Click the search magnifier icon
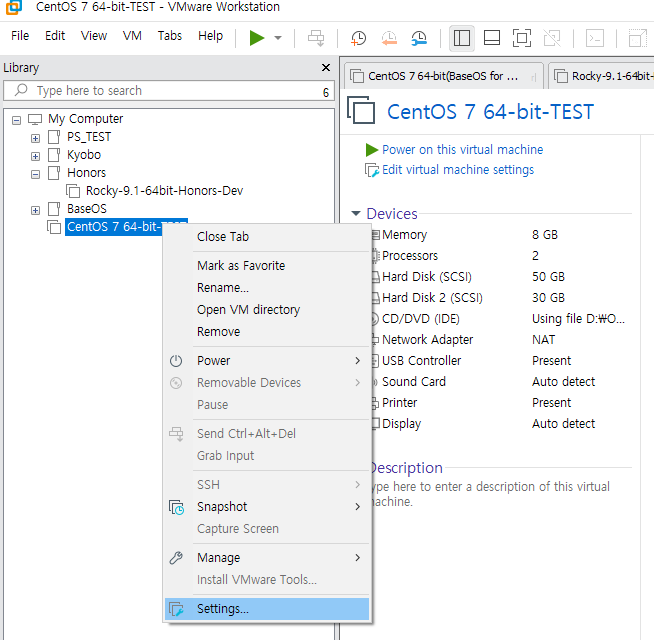 click(x=21, y=90)
